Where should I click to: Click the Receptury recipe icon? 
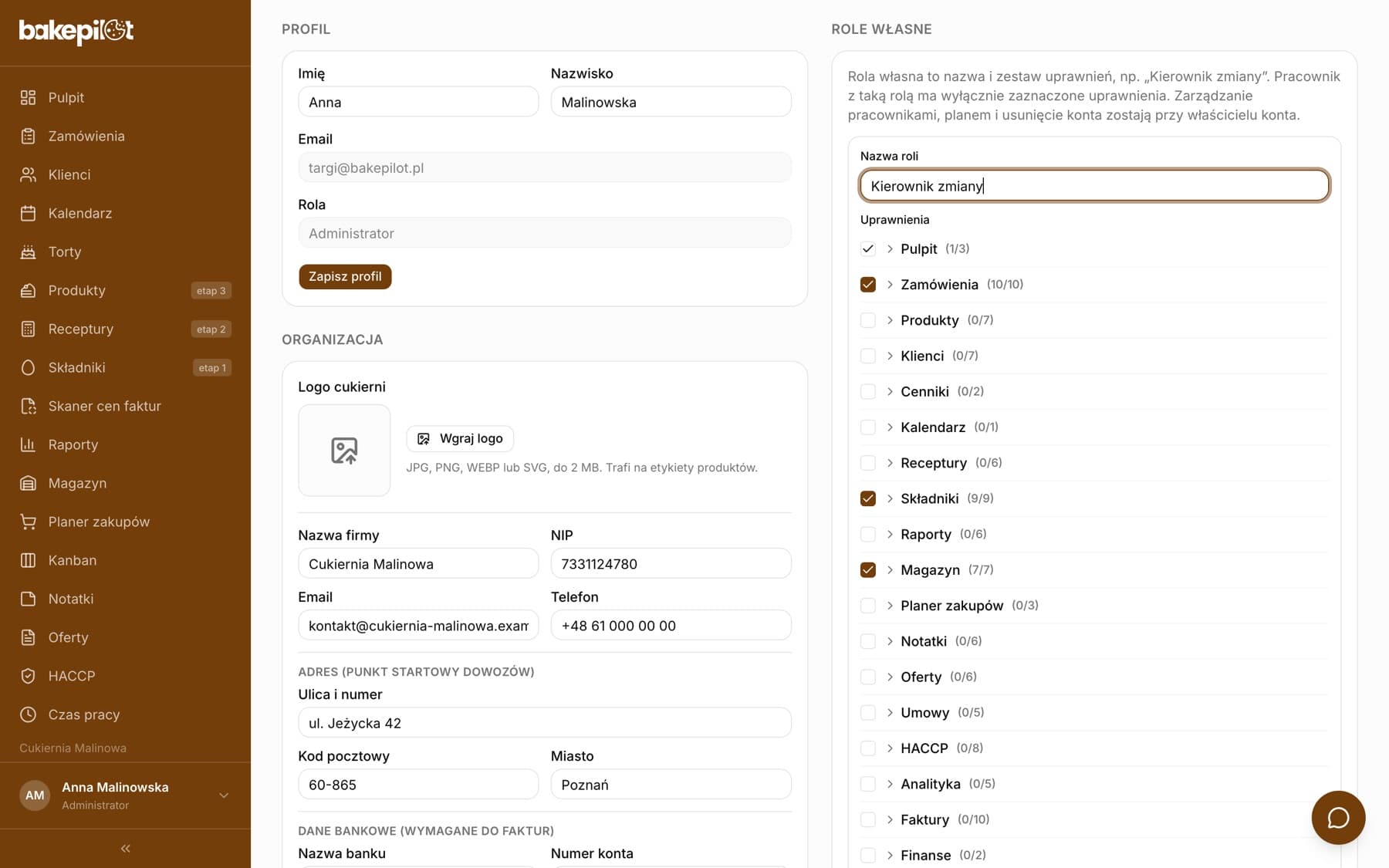click(28, 329)
